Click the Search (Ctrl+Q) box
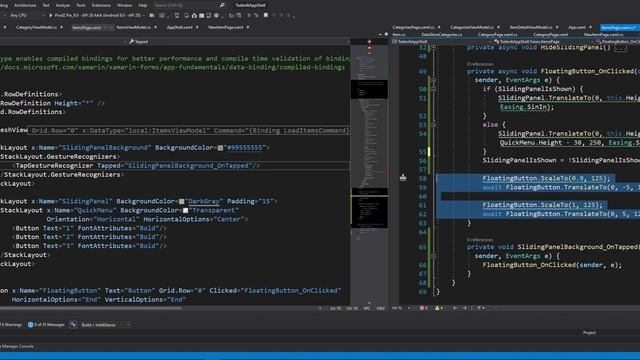Screen dimensions: 640x360 pos(186,5)
